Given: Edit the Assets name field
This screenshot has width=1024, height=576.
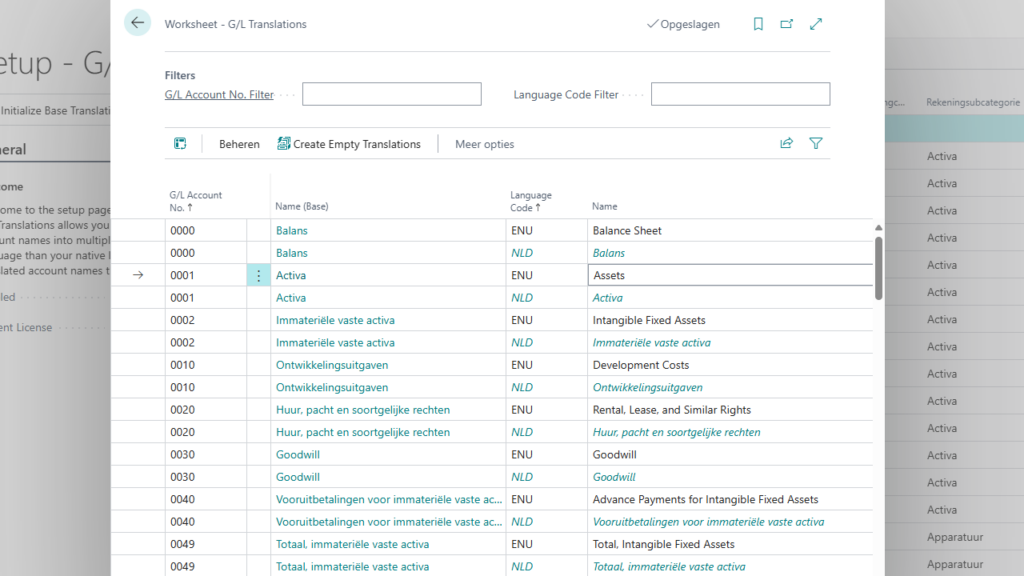Looking at the screenshot, I should coord(730,276).
